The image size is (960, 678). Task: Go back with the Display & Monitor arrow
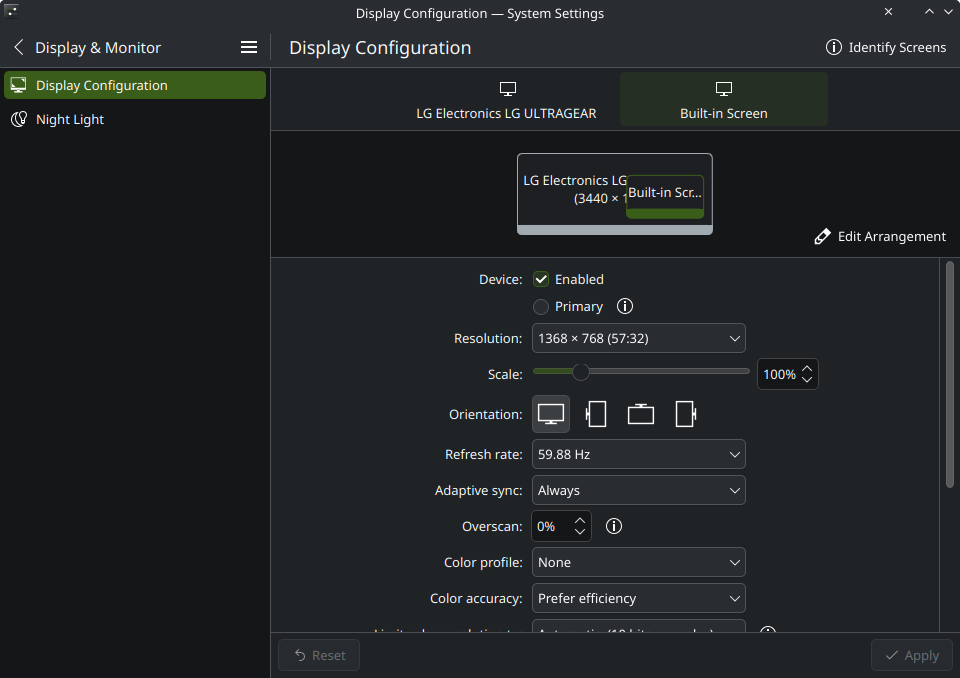click(19, 47)
